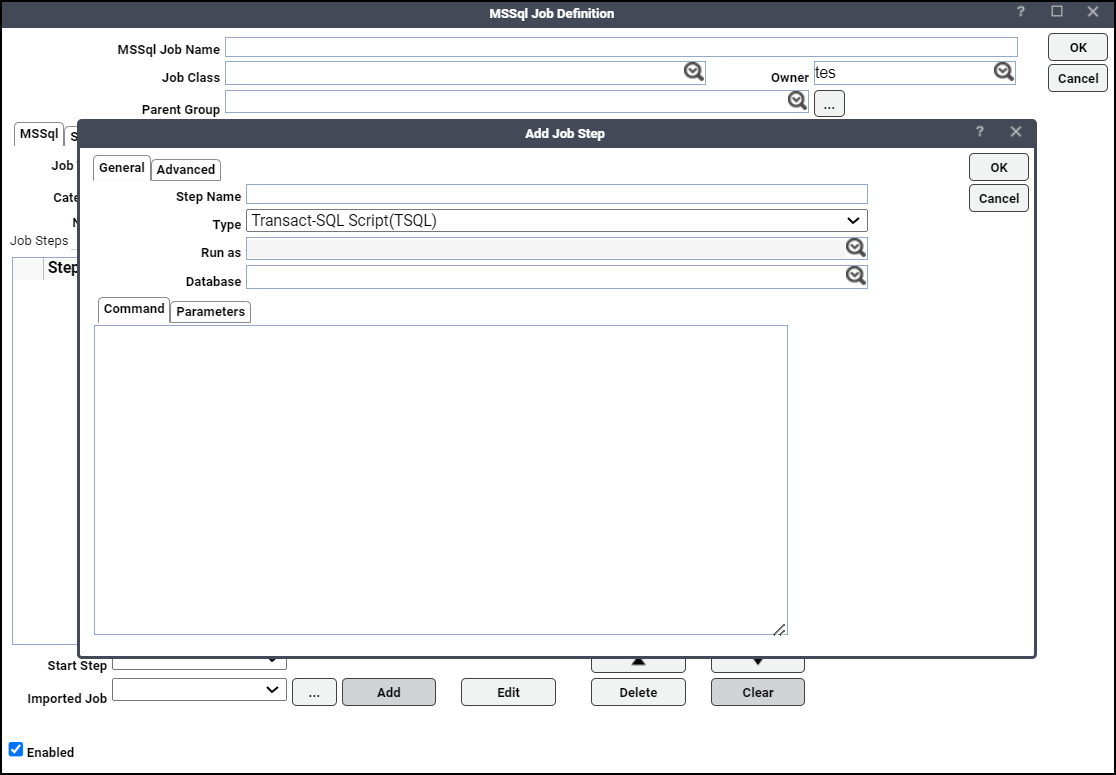Select the Command tab

pos(134,310)
